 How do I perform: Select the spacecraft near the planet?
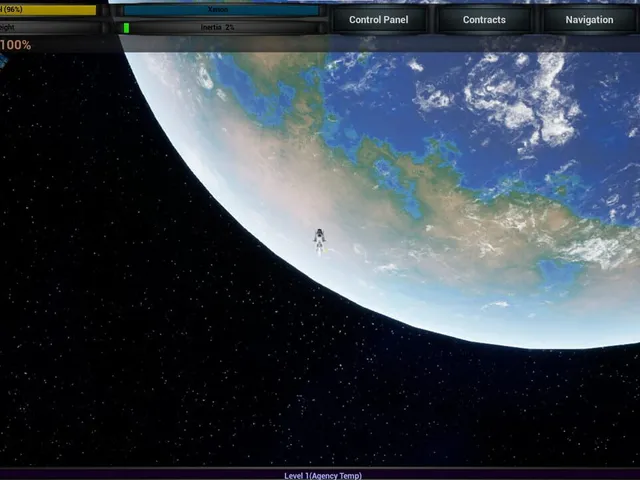[320, 241]
